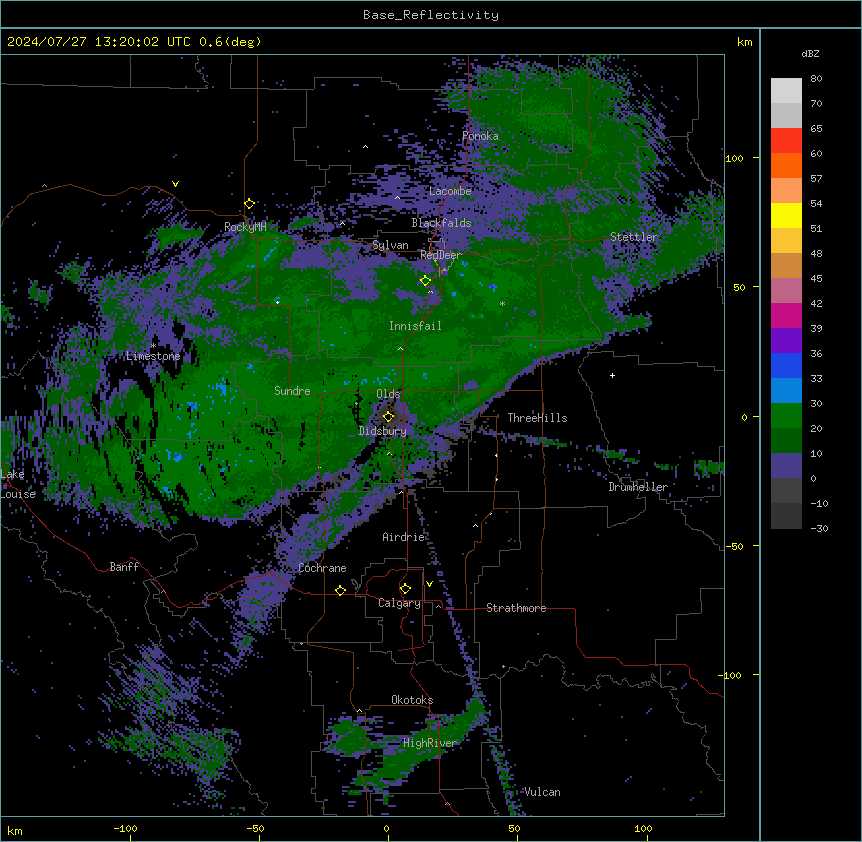Click the Base_Reflectivity title

pyautogui.click(x=431, y=15)
